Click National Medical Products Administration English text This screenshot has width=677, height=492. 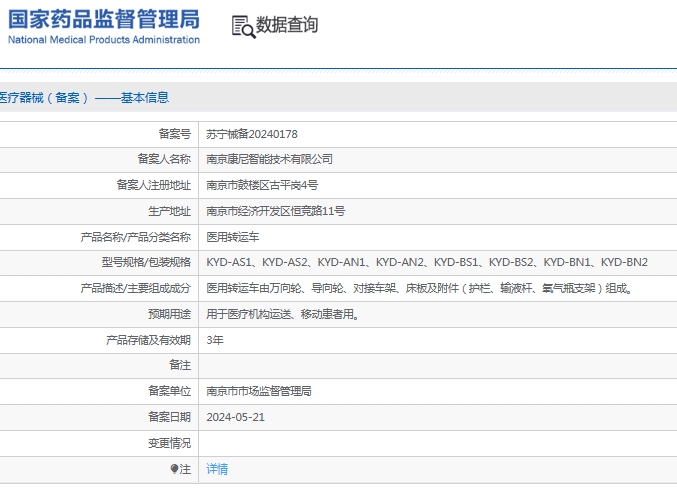coord(104,40)
